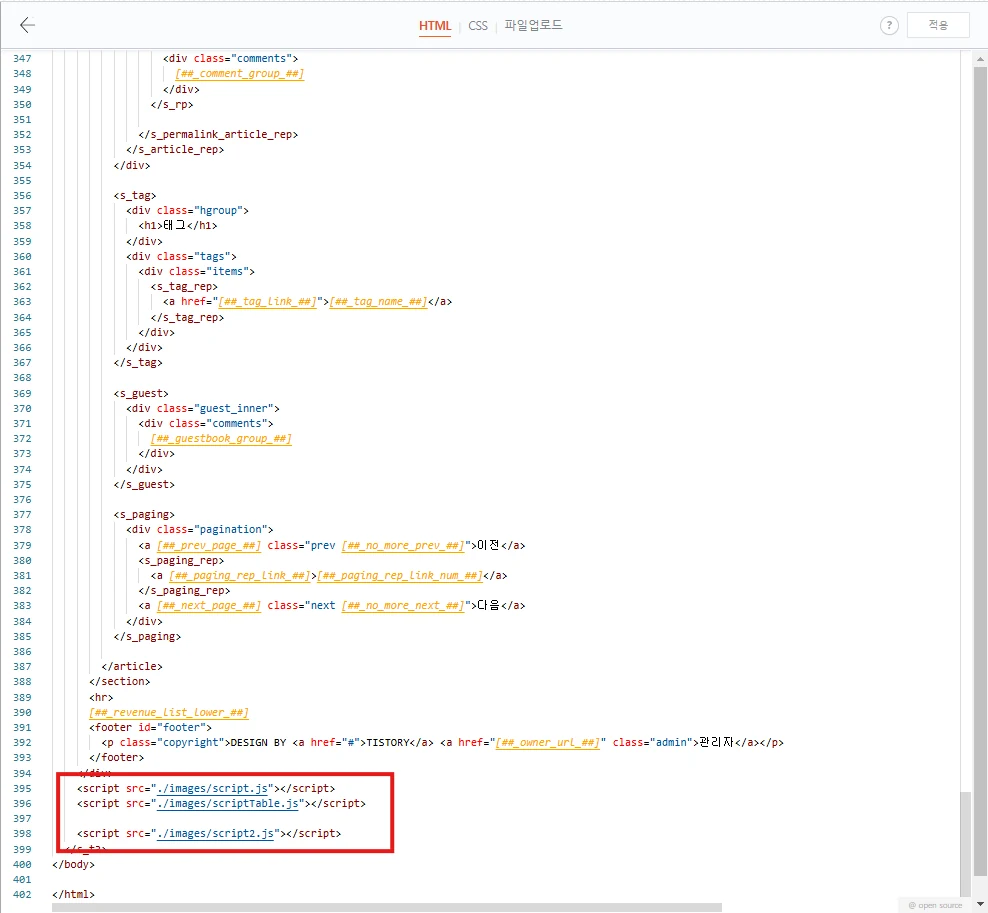This screenshot has width=988, height=913.
Task: Select the [##_paging_rep_link_##] token
Action: tap(239, 576)
